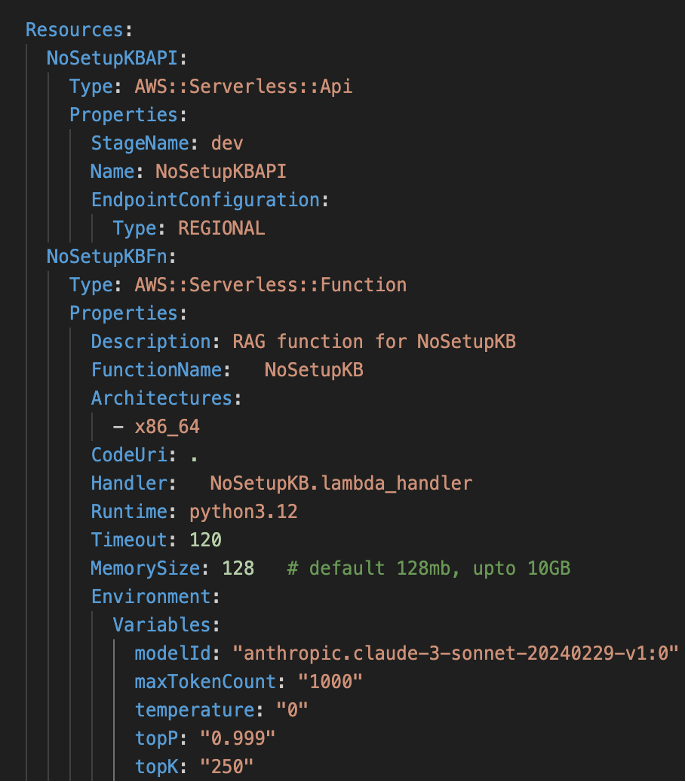Click the Timeout value 120

[x=205, y=540]
